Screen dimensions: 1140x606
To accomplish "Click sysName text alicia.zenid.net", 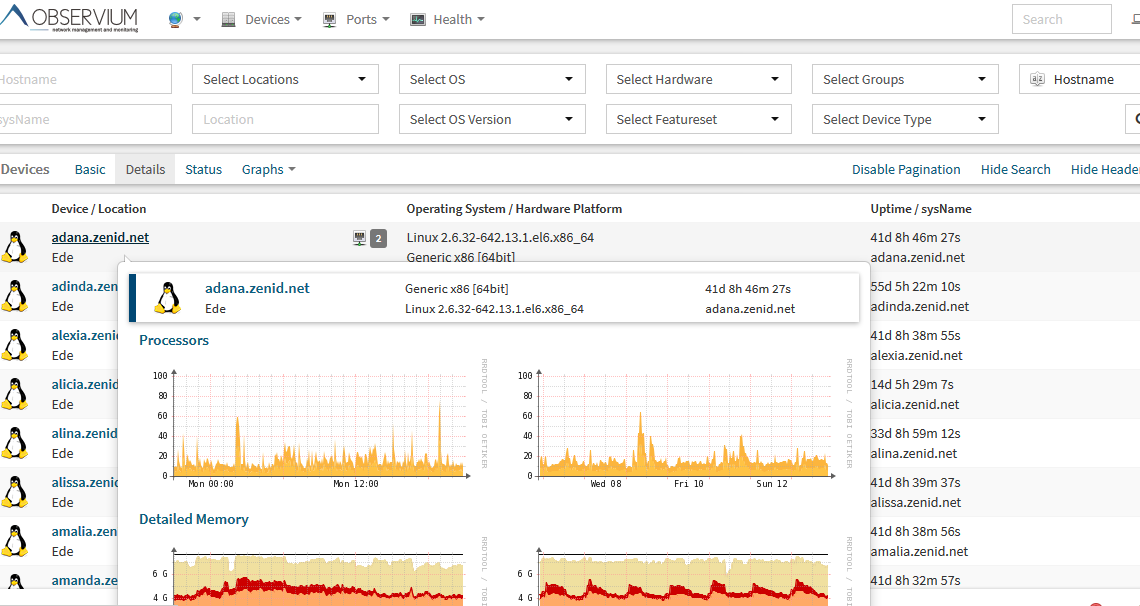I will click(x=915, y=405).
